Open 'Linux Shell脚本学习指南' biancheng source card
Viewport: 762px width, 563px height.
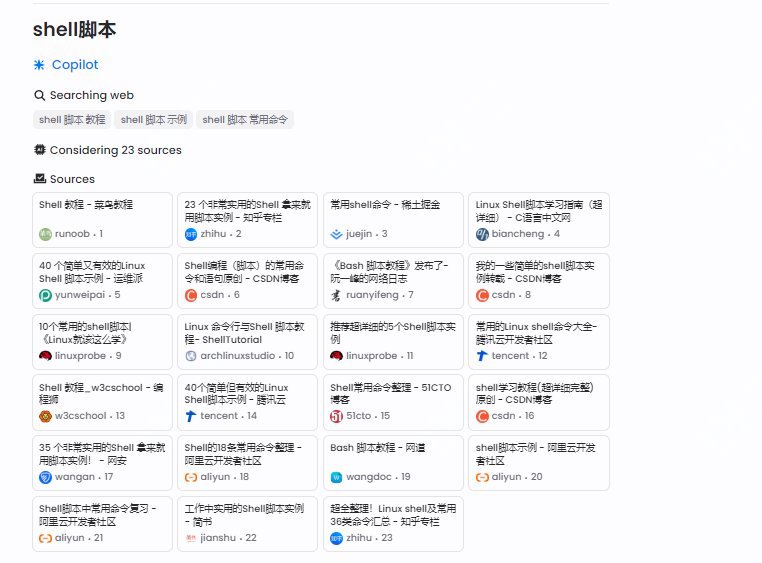click(x=539, y=219)
